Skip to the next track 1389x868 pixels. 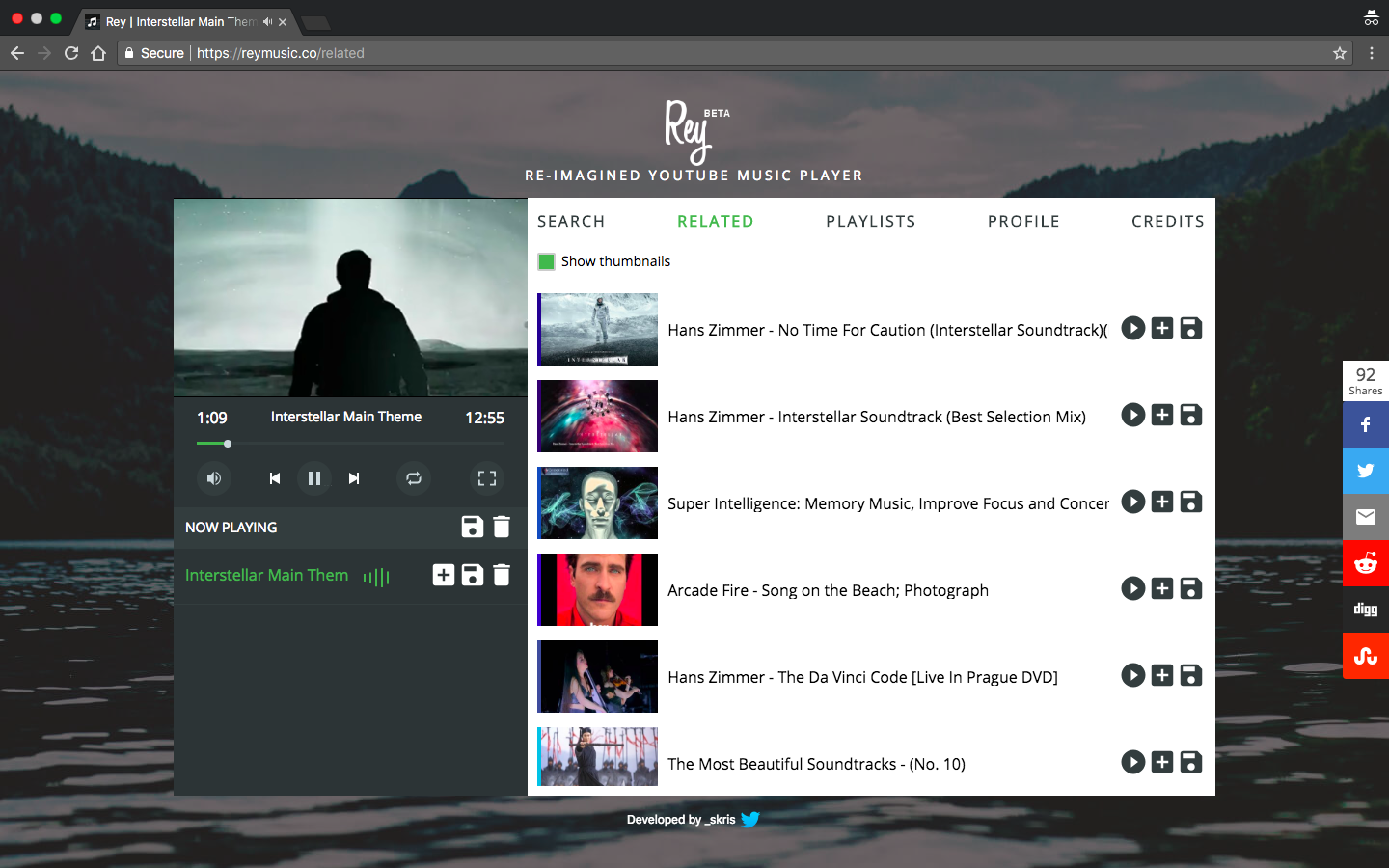pos(354,478)
